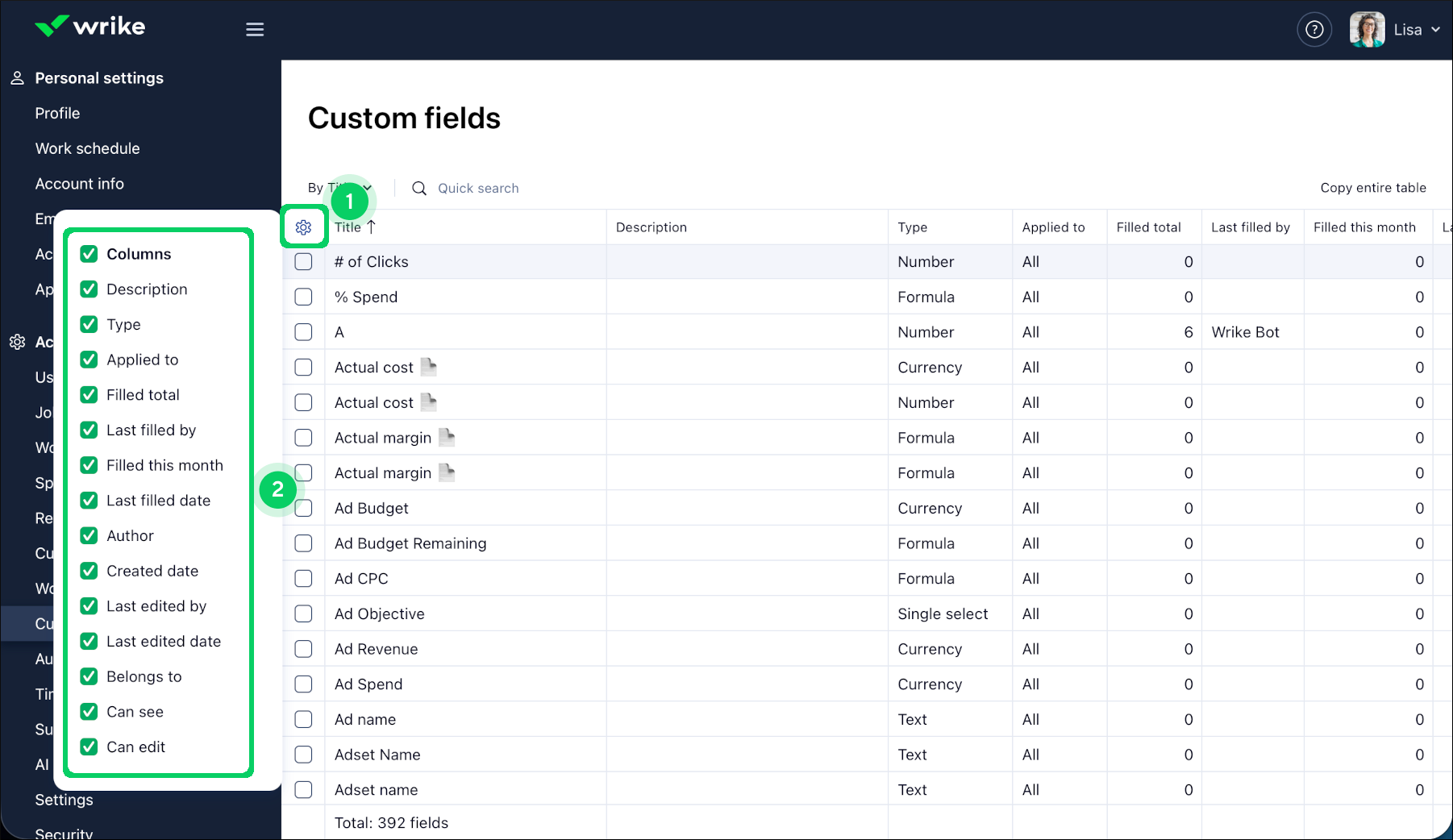Open Work schedule in sidebar
This screenshot has width=1453, height=840.
click(87, 148)
